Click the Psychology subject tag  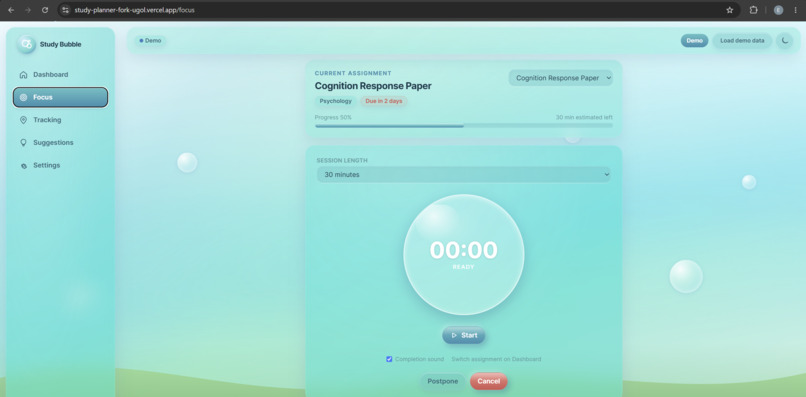[x=336, y=101]
